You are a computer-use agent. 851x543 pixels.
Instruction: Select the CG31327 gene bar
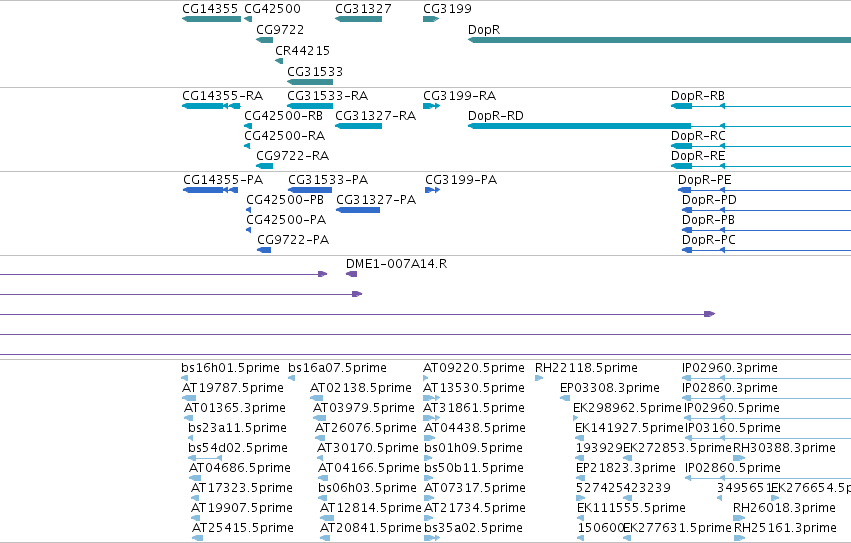tap(358, 19)
